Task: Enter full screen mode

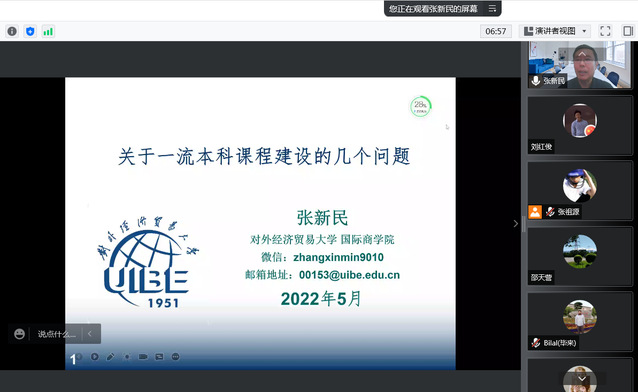Action: coord(605,31)
